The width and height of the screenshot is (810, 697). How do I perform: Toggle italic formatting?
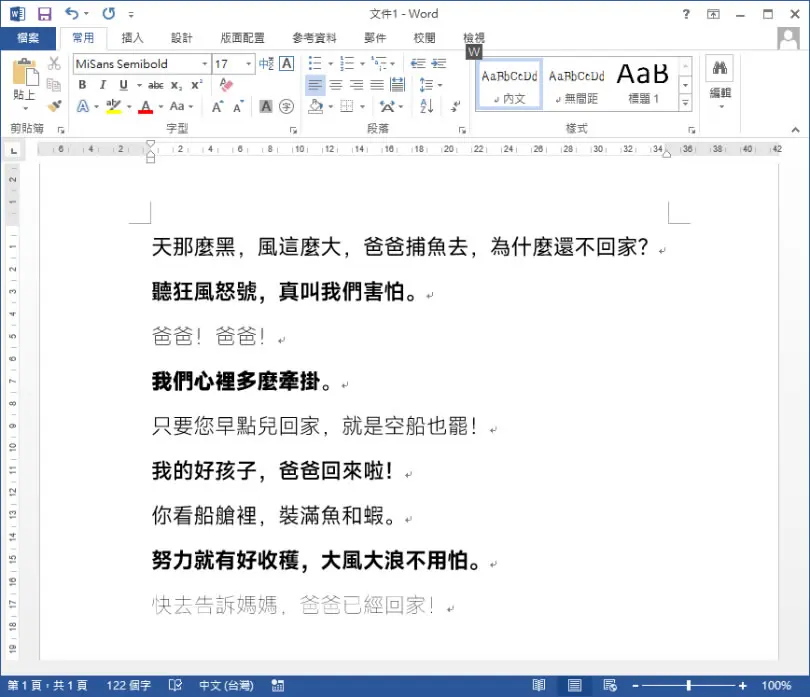103,85
